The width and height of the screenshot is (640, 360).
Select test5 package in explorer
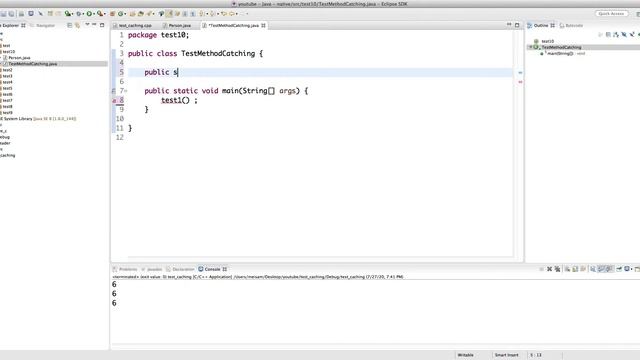click(x=7, y=88)
